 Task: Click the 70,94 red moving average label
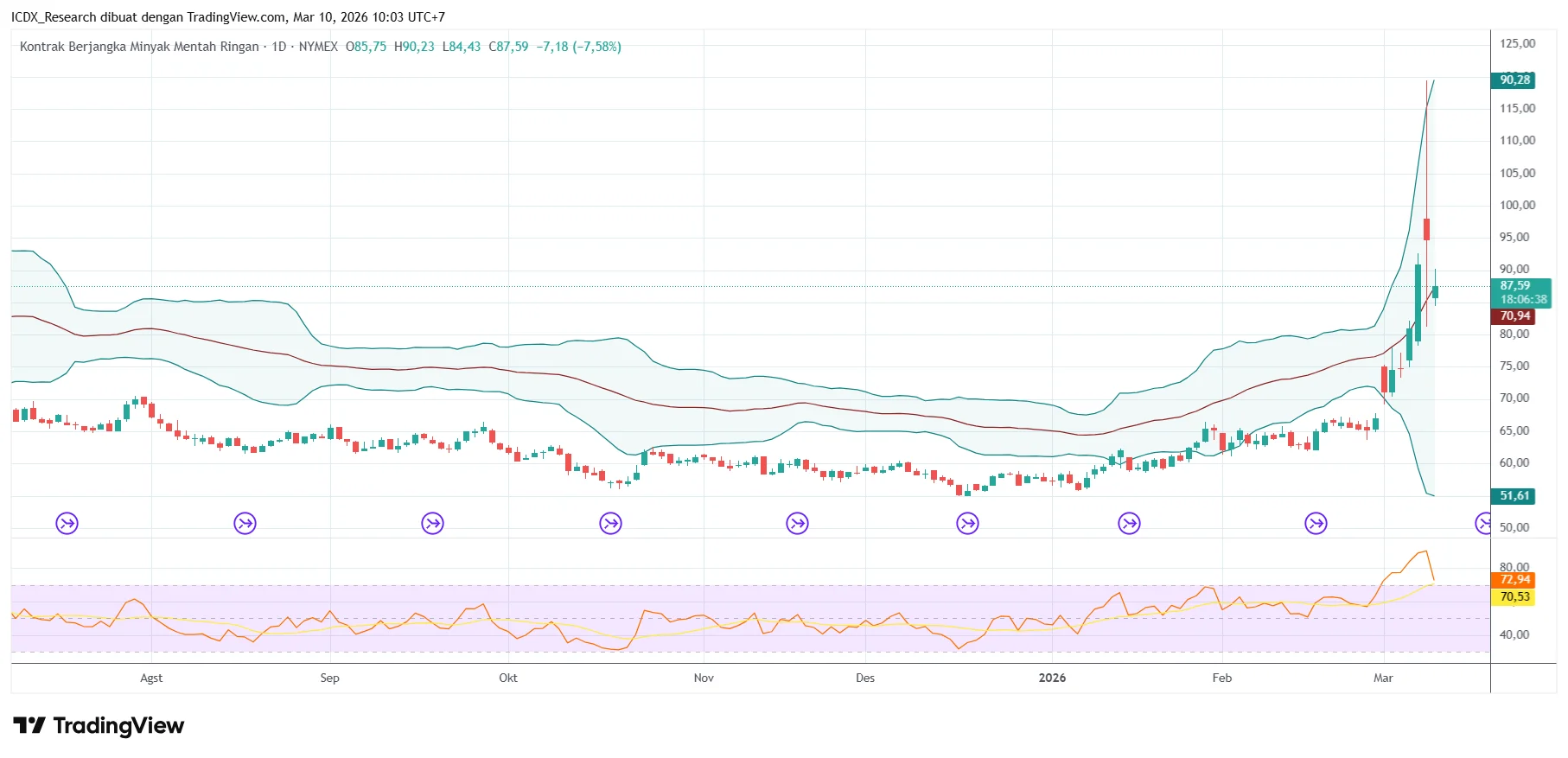tap(1513, 316)
